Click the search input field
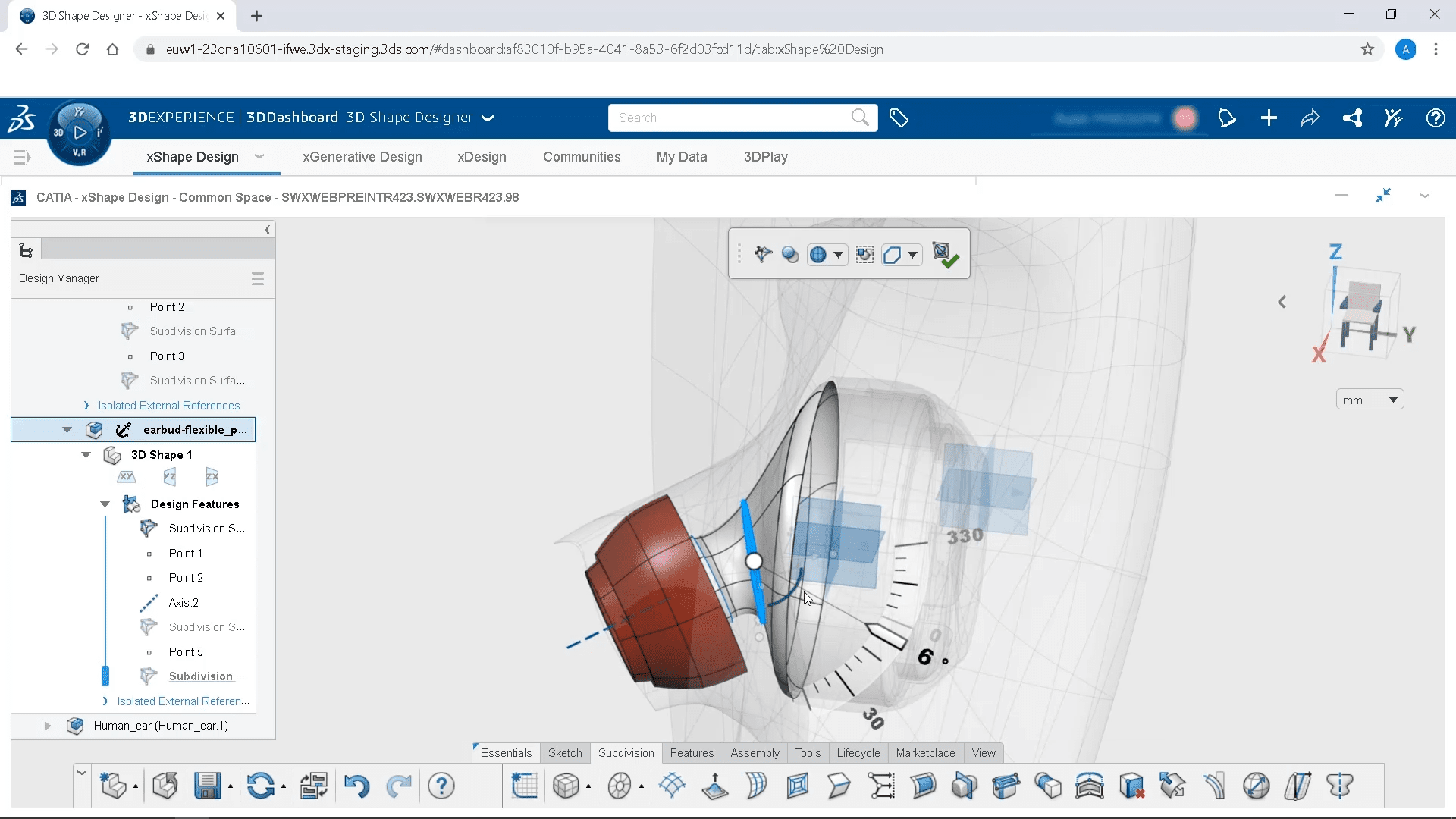The image size is (1456, 819). [742, 117]
